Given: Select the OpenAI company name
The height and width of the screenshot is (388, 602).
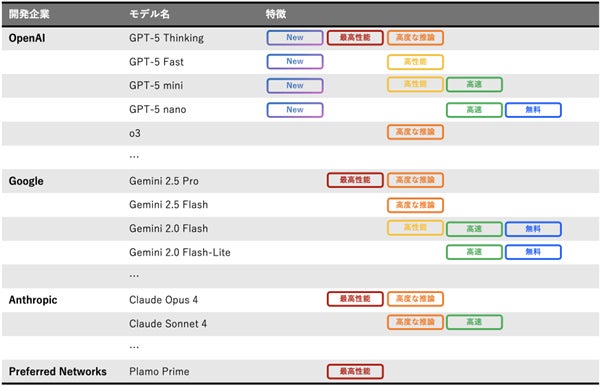Looking at the screenshot, I should point(27,38).
